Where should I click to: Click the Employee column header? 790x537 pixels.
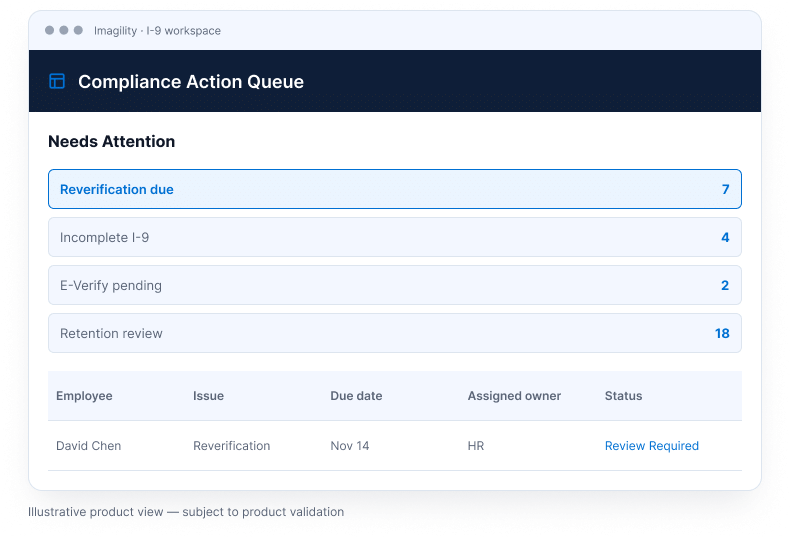[84, 396]
